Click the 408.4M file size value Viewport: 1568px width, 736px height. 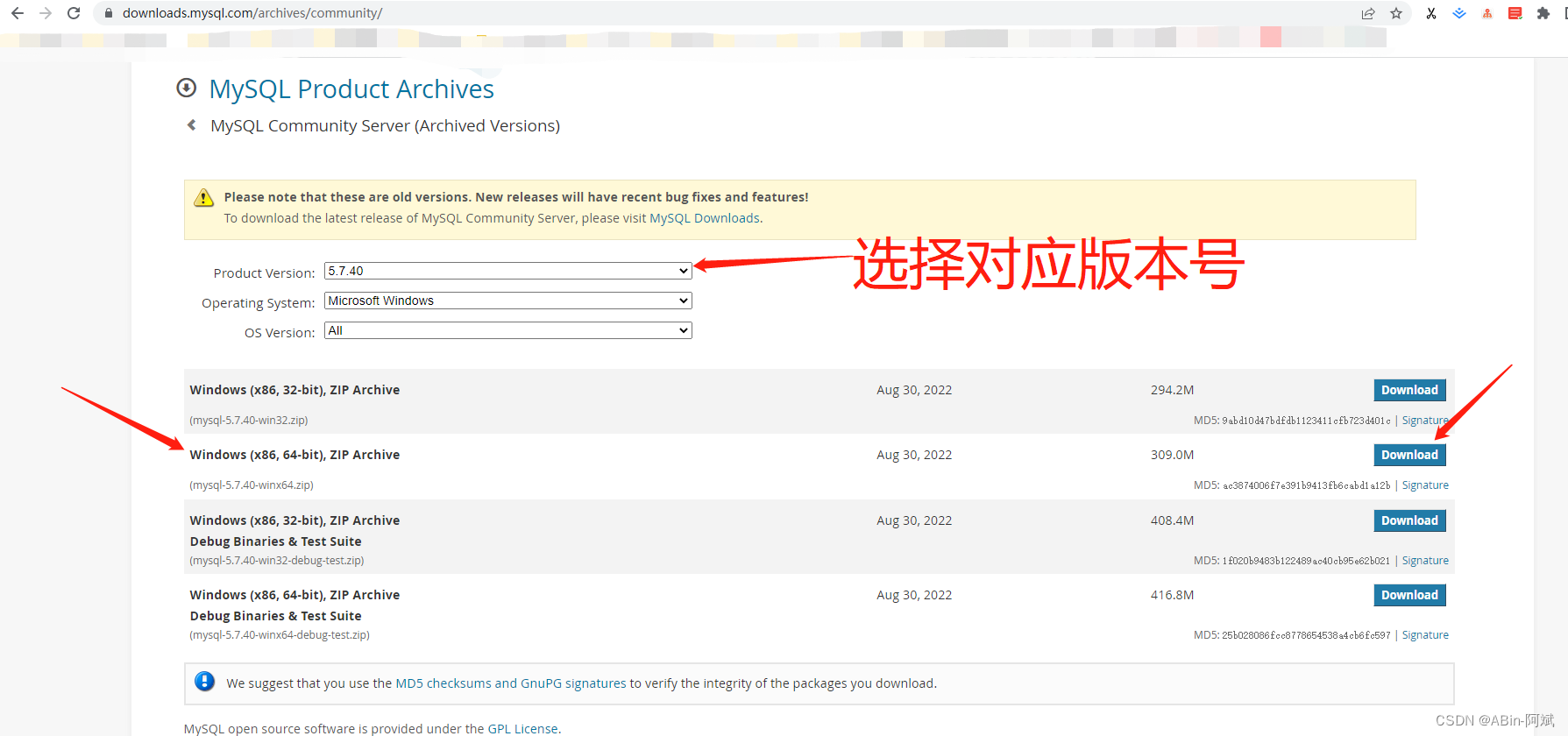tap(1172, 520)
